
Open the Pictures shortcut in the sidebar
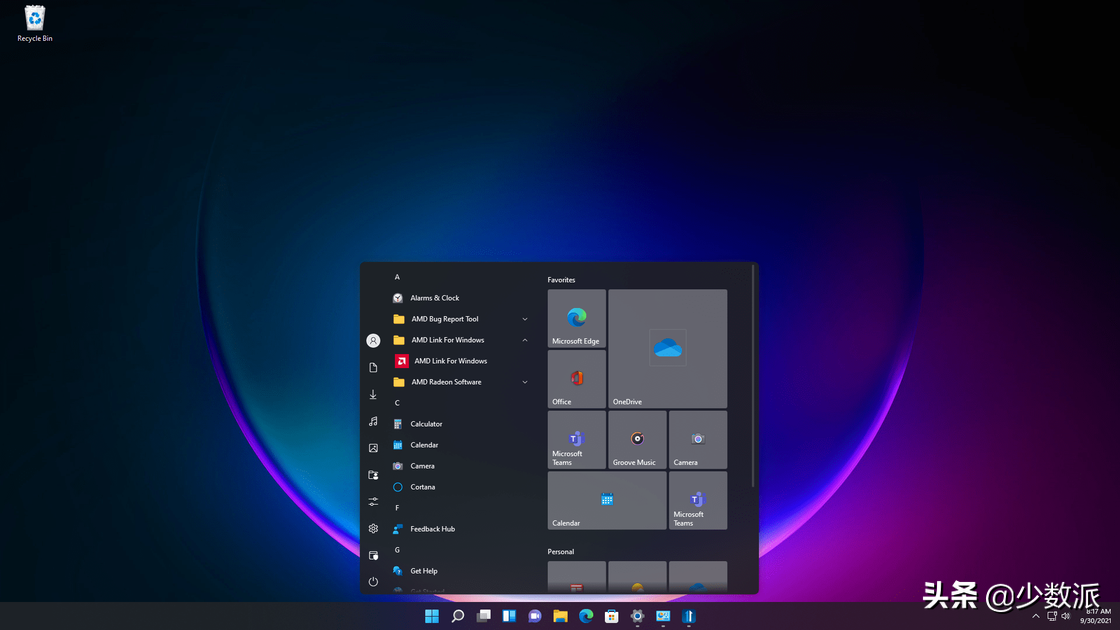(373, 447)
